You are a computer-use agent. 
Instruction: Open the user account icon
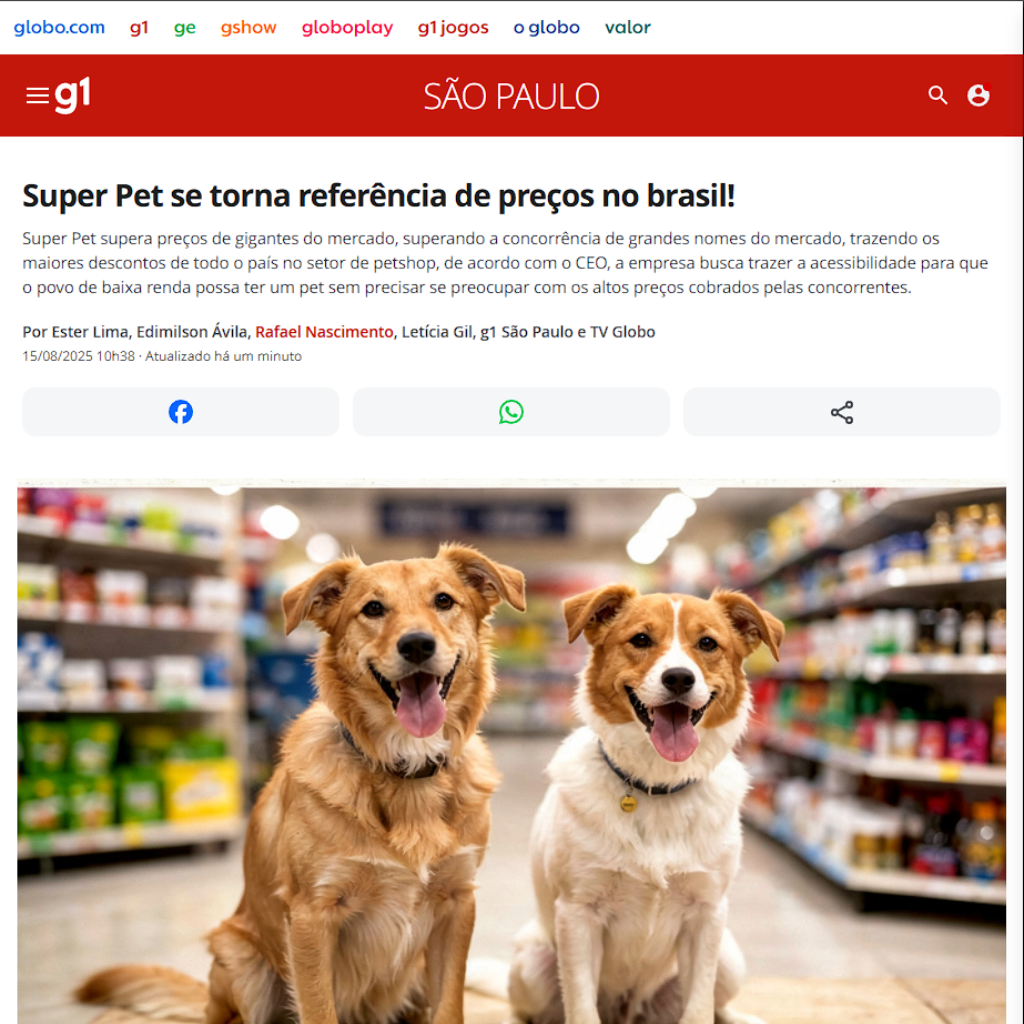tap(978, 95)
